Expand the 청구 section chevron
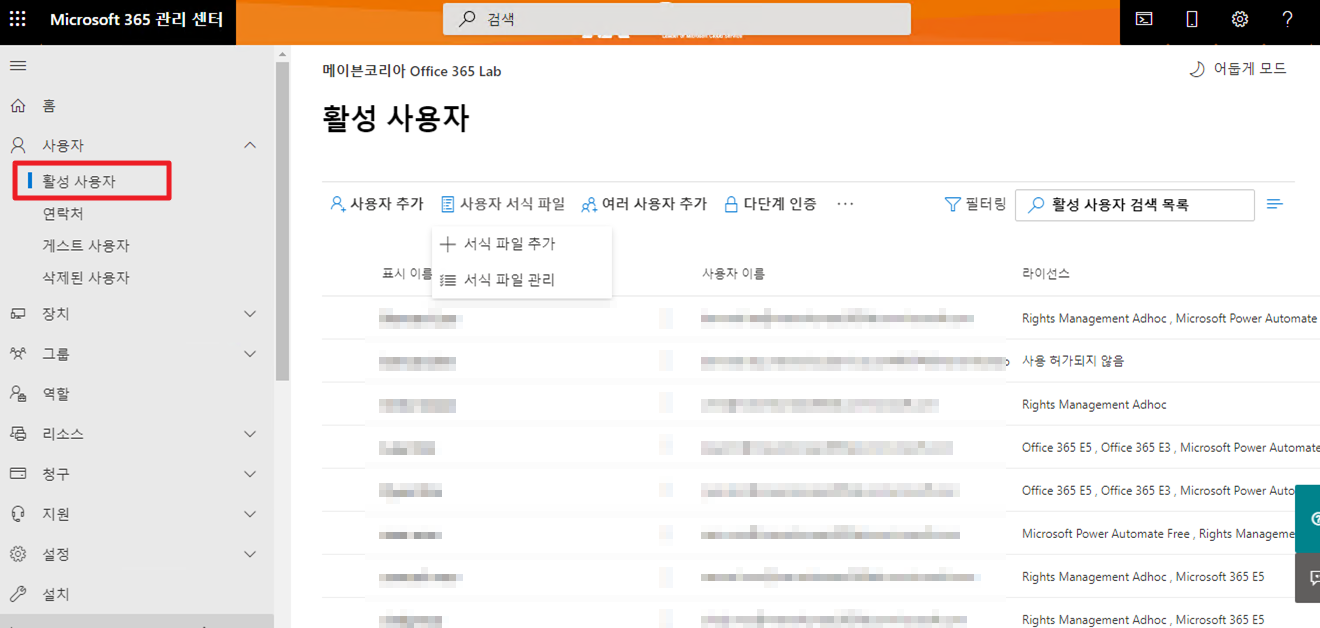Screen dimensions: 1320x628 click(x=250, y=474)
